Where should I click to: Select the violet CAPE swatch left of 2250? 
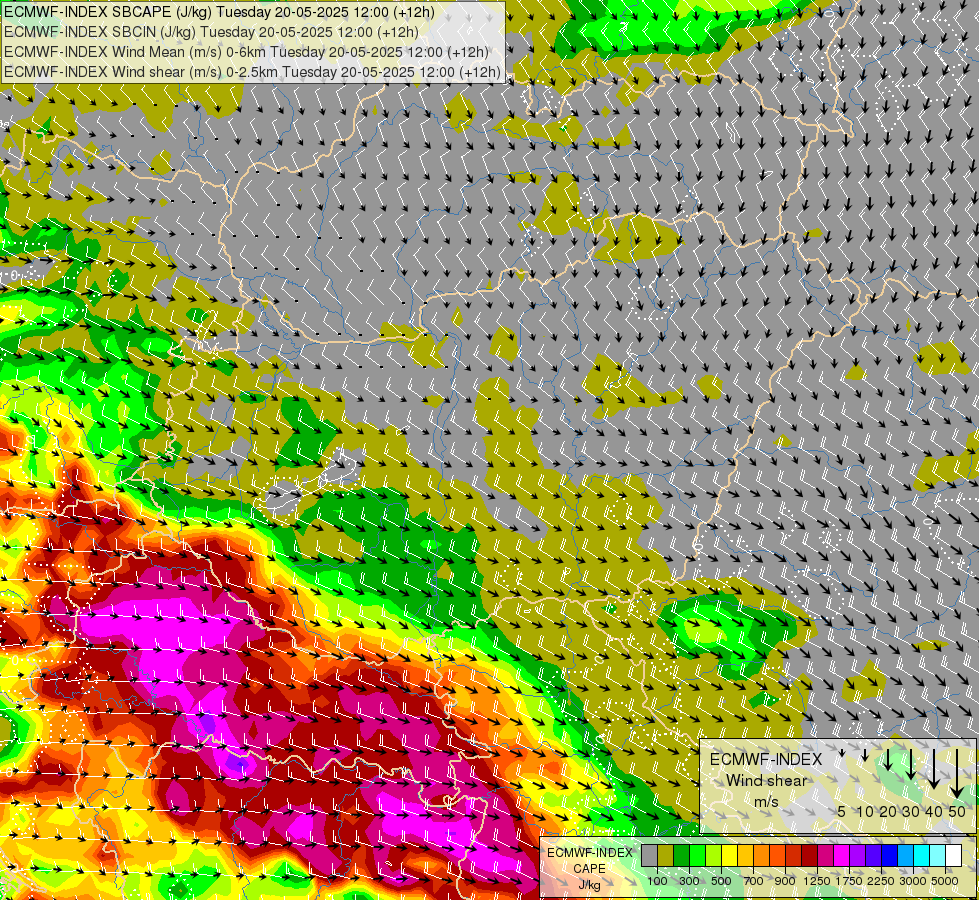tap(873, 856)
